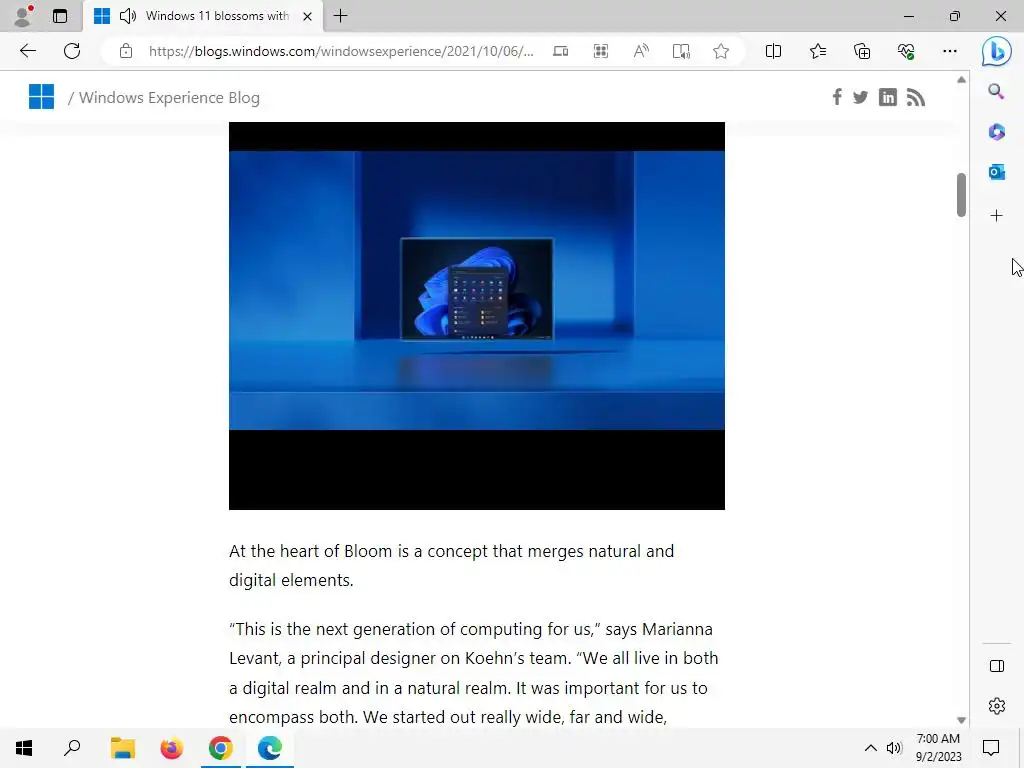Click the Windows logo on blog header

click(x=41, y=97)
